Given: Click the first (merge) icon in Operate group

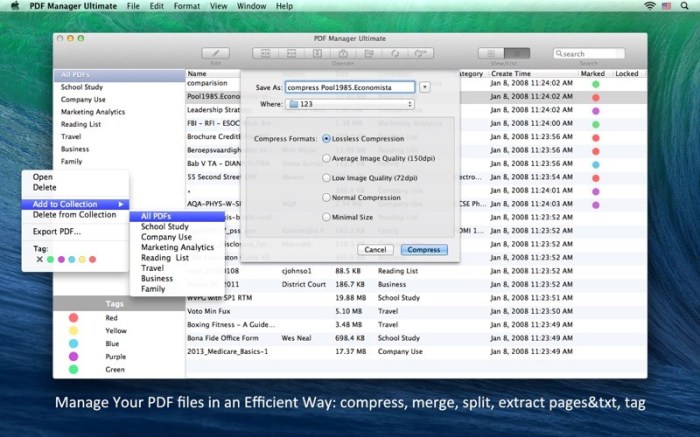Looking at the screenshot, I should click(265, 54).
